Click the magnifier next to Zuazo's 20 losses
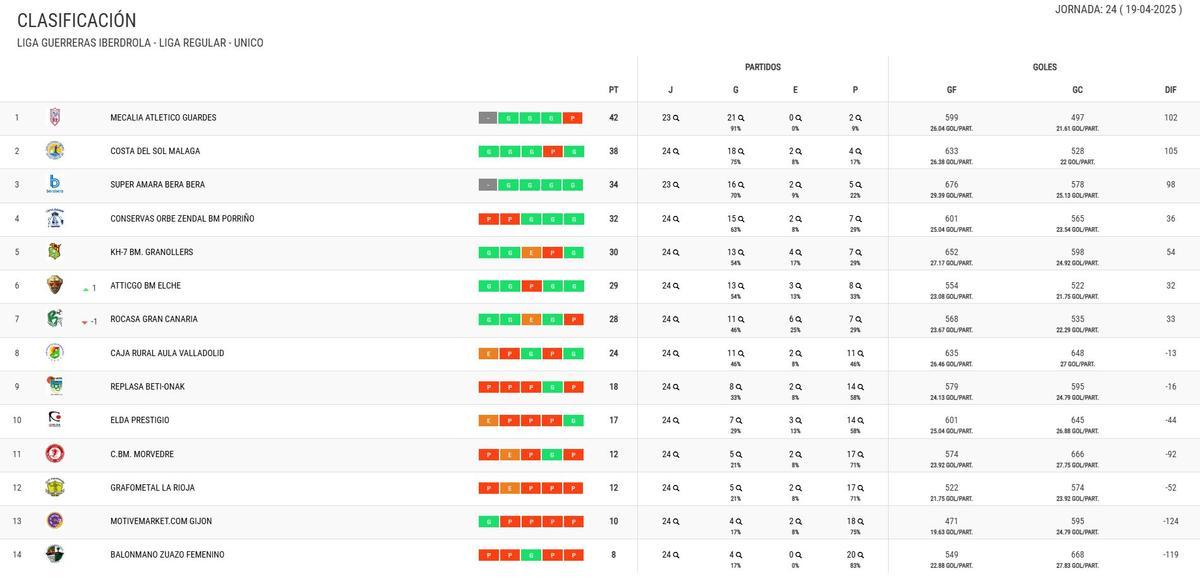 [x=858, y=555]
